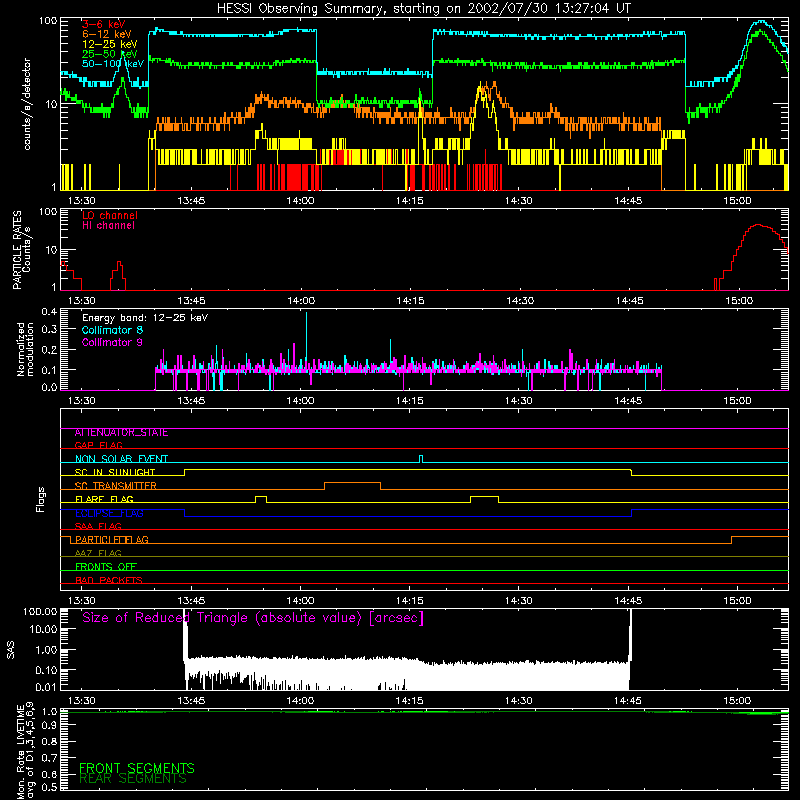
Task: Click the NON_SOLAR_EVENT flag label
Action: [121, 459]
